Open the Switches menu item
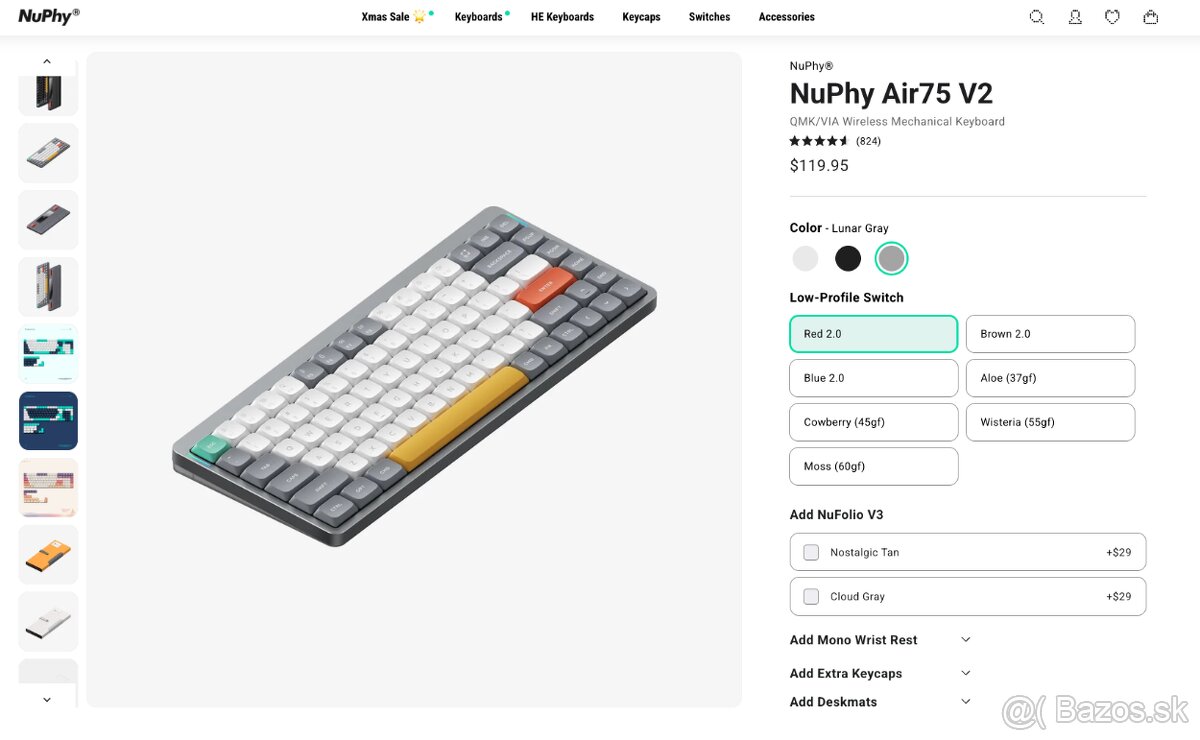The width and height of the screenshot is (1200, 740). pyautogui.click(x=709, y=17)
